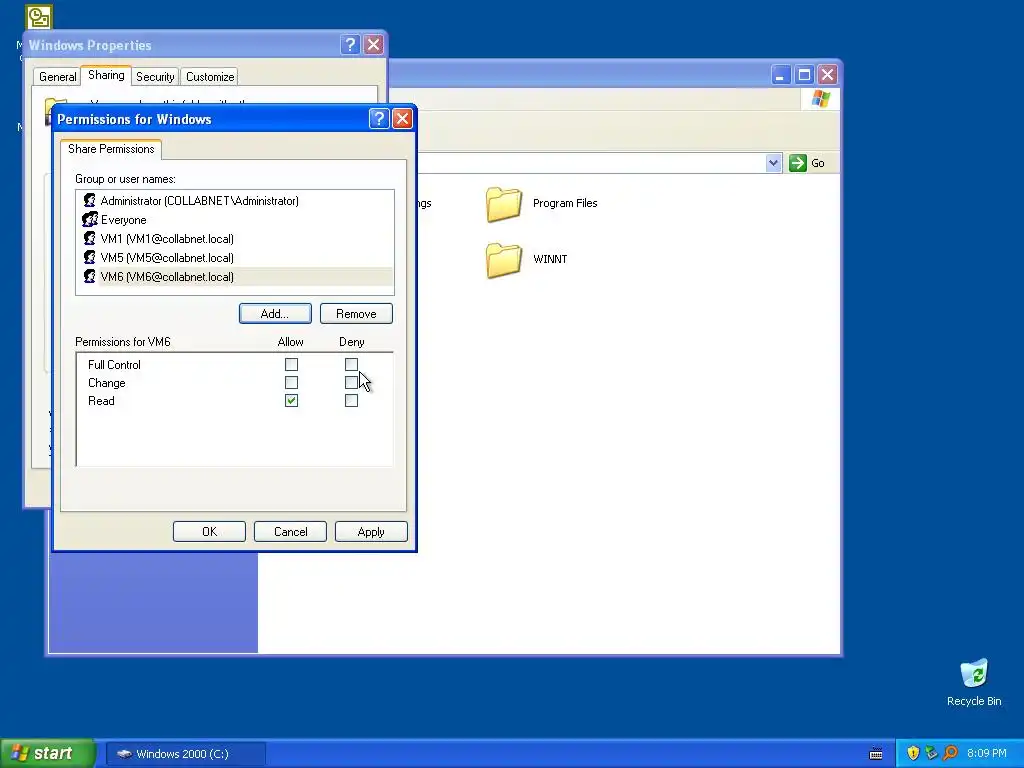Viewport: 1024px width, 768px height.
Task: Open the Start menu
Action: (47, 753)
